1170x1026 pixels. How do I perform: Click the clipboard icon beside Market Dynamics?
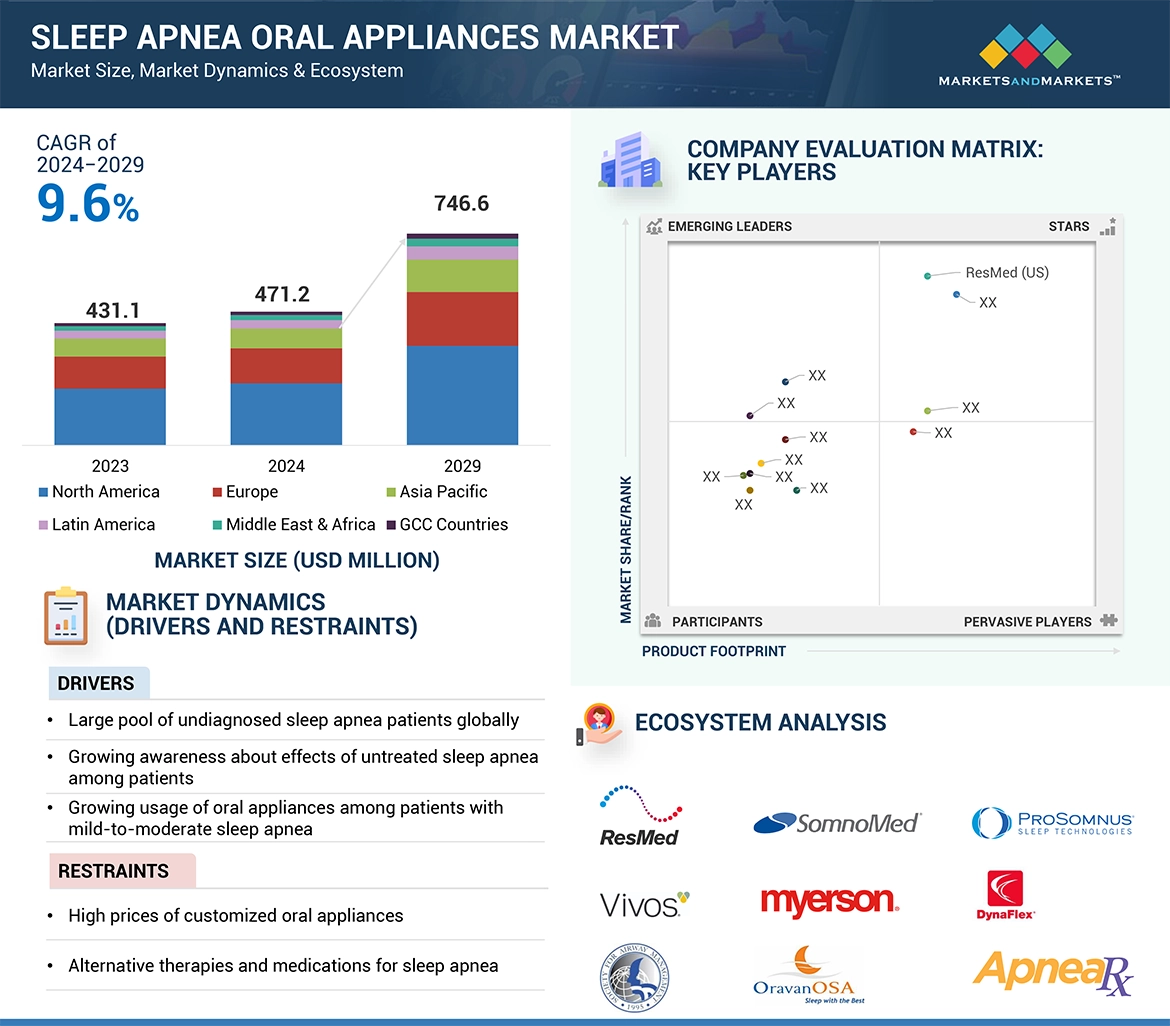coord(66,616)
